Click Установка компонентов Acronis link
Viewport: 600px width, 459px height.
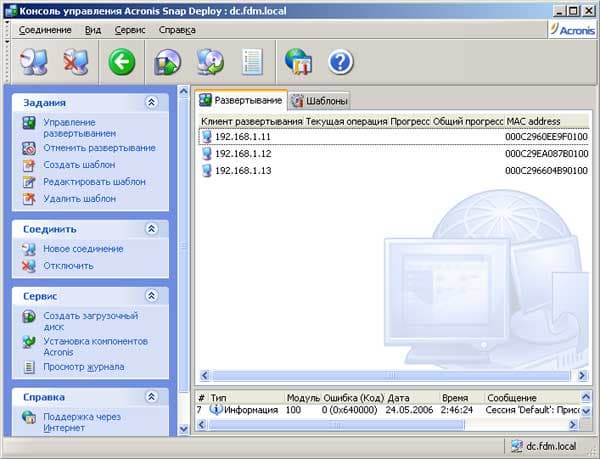pyautogui.click(x=95, y=347)
